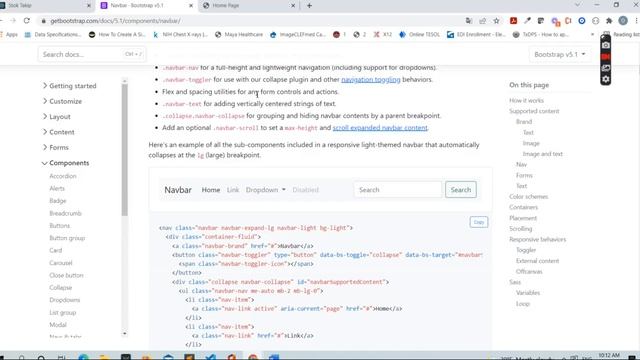640x360 pixels.
Task: Open the scroll expanded navbar content link
Action: 380,128
